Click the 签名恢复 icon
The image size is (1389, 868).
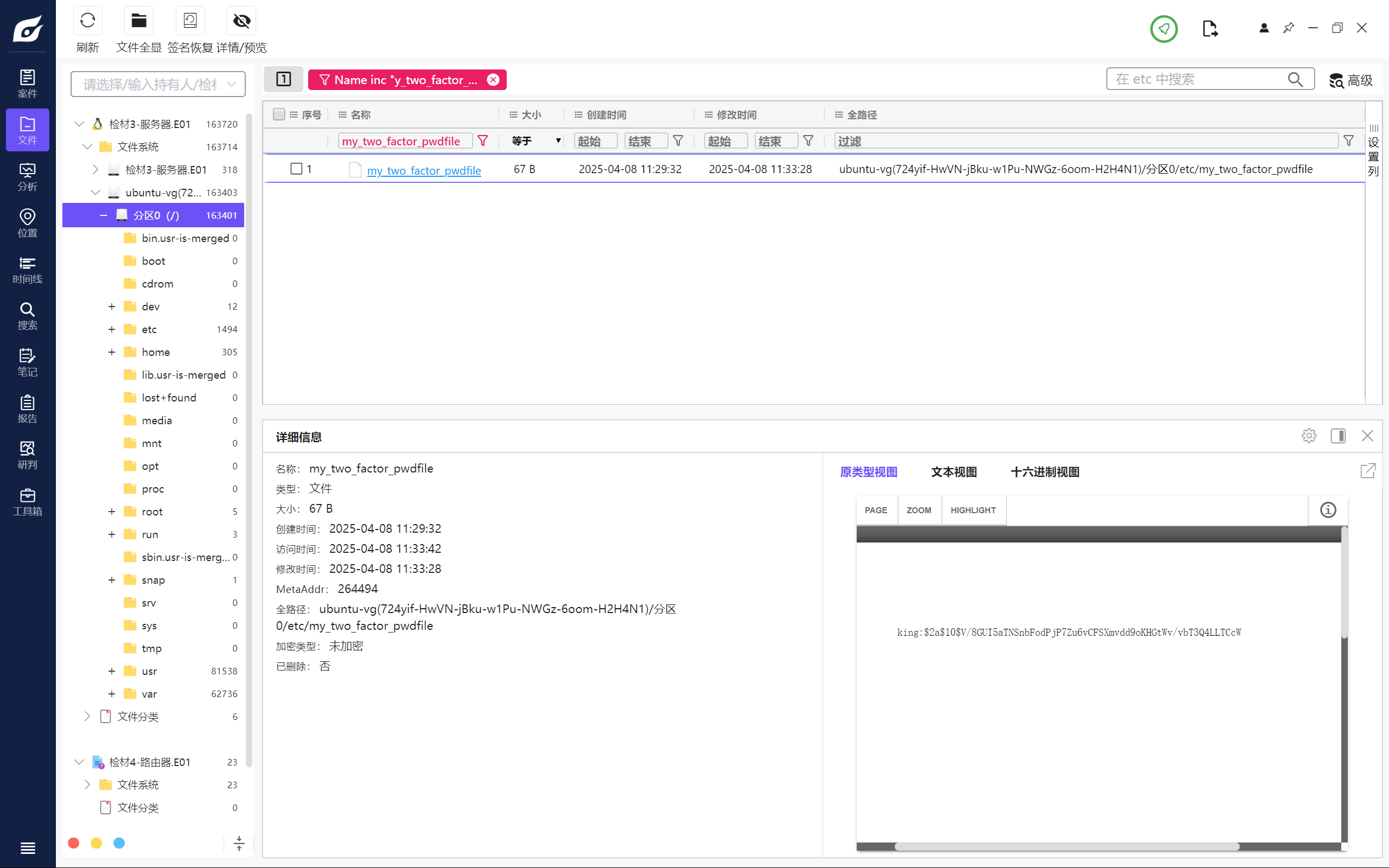point(190,21)
